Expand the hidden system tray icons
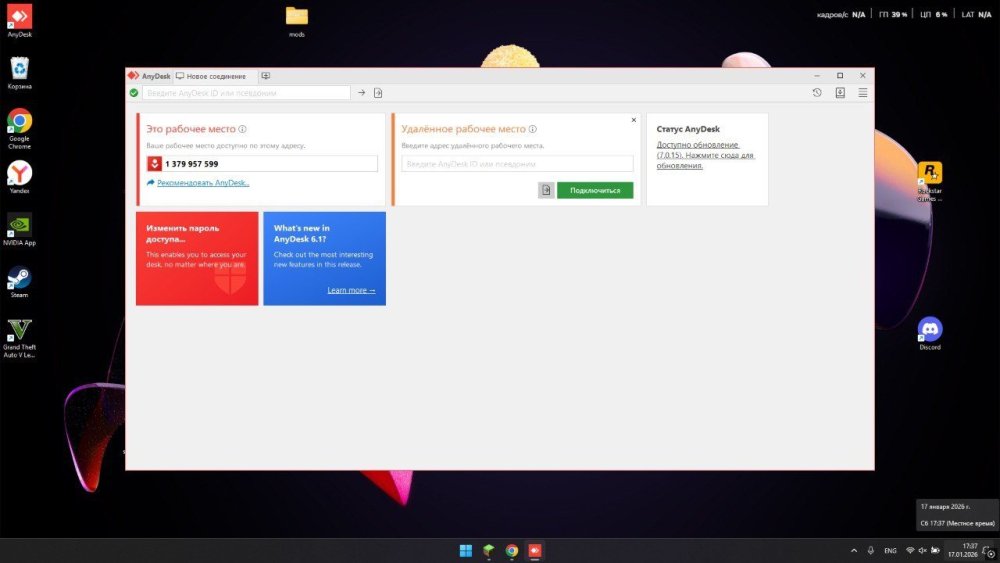This screenshot has height=563, width=1000. [x=854, y=550]
